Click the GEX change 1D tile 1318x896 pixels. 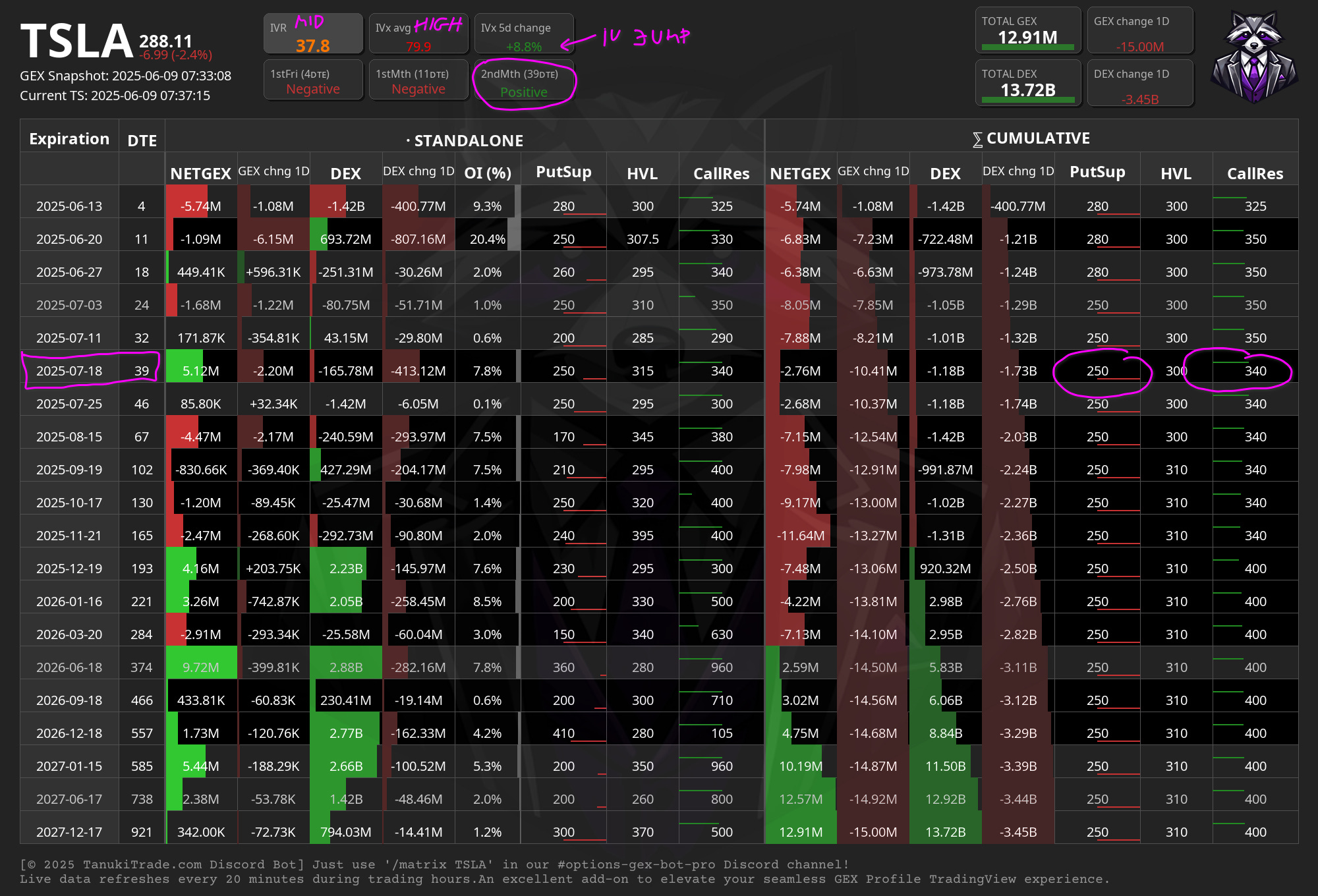pyautogui.click(x=1140, y=31)
